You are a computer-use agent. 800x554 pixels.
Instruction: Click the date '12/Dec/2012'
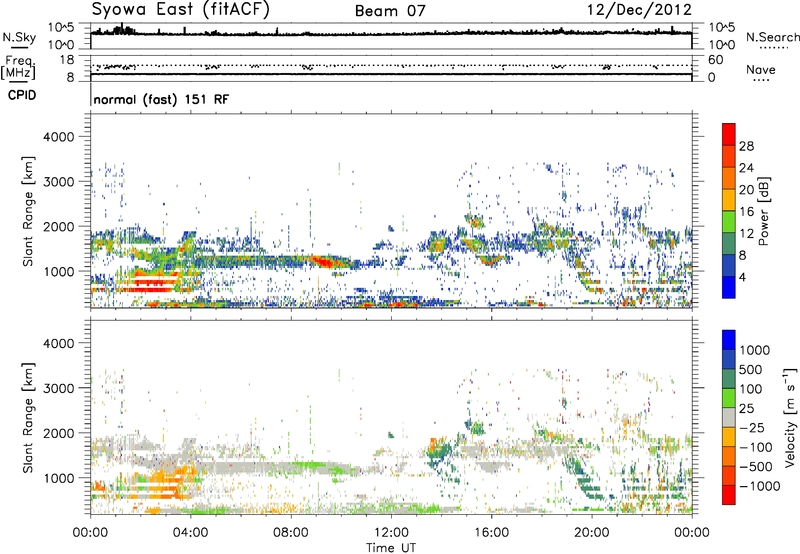coord(639,10)
